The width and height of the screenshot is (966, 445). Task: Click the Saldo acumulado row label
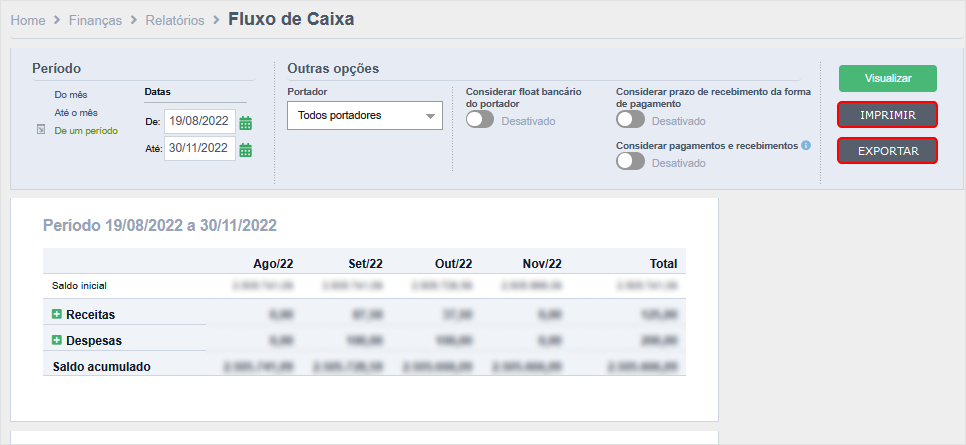[102, 367]
